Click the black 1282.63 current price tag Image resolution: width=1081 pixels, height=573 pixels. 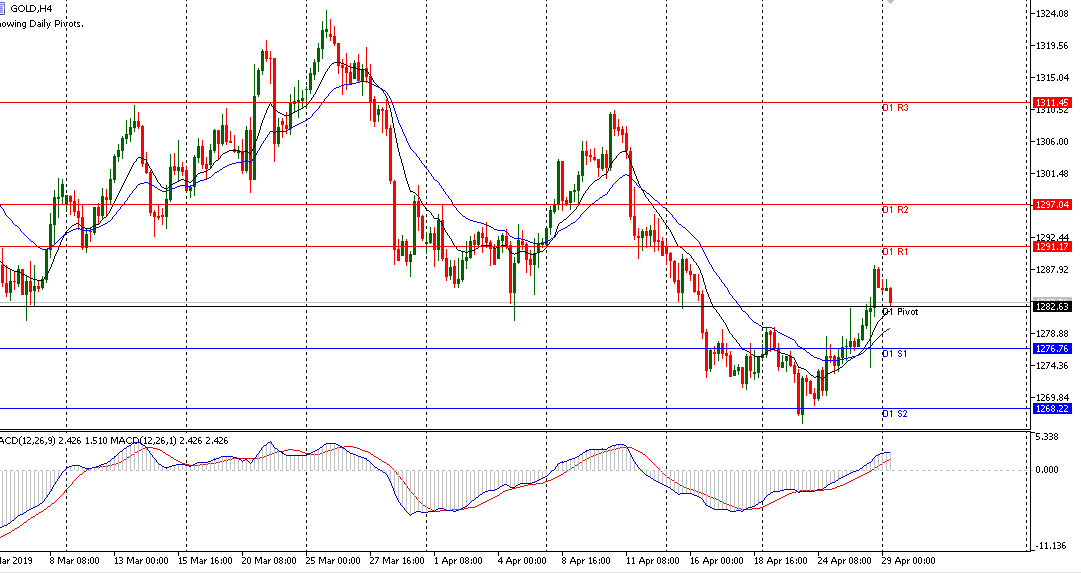tap(1052, 306)
